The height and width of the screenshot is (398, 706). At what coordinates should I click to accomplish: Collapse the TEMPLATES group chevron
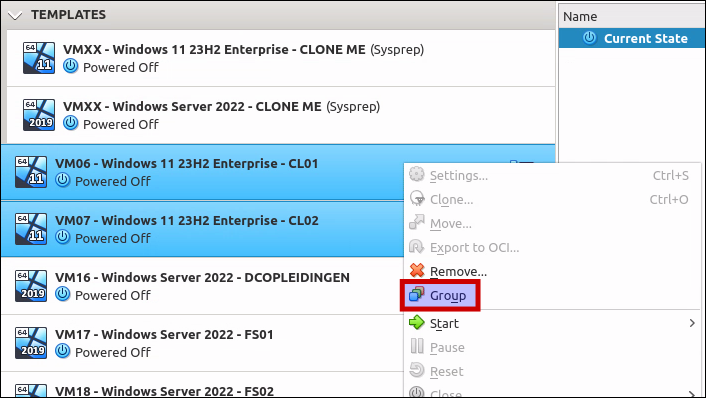[x=15, y=16]
